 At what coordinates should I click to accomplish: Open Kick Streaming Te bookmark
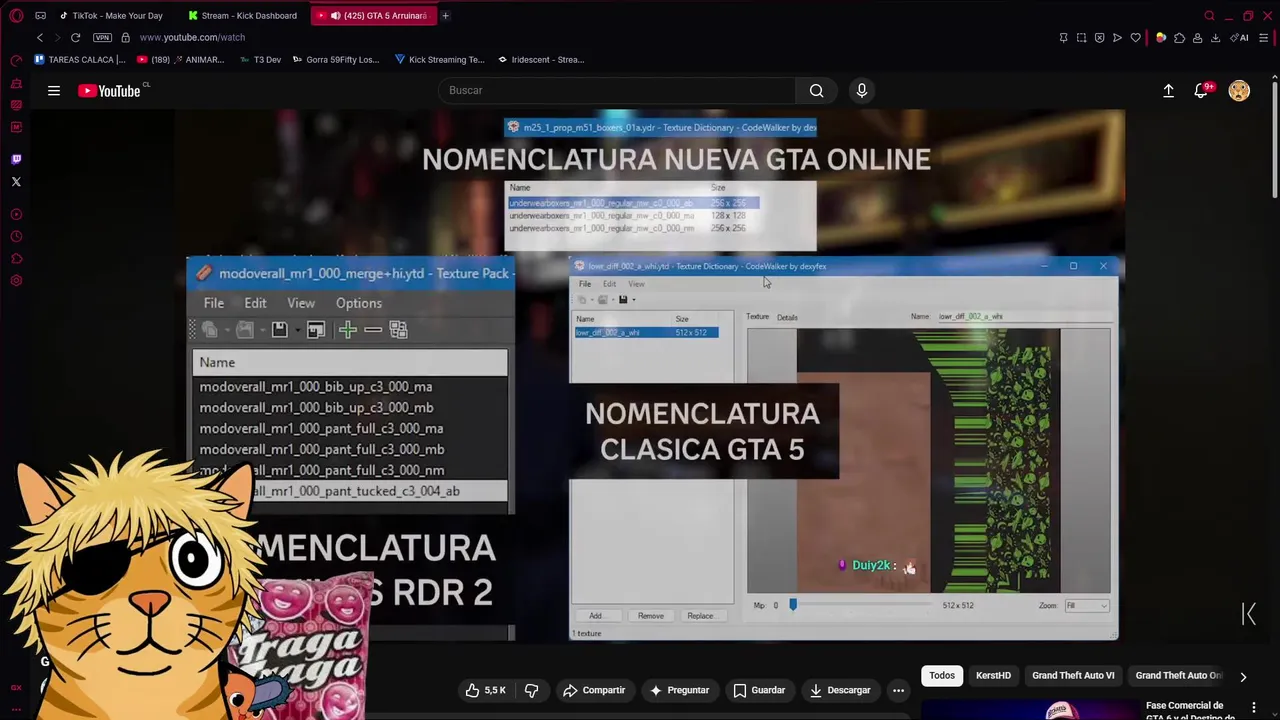pyautogui.click(x=439, y=60)
